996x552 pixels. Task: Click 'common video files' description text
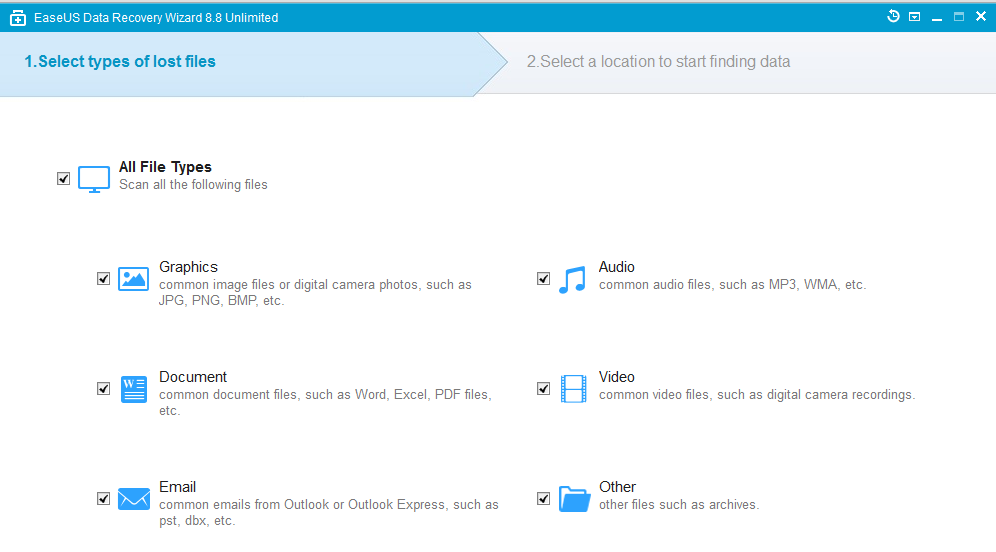tap(757, 395)
